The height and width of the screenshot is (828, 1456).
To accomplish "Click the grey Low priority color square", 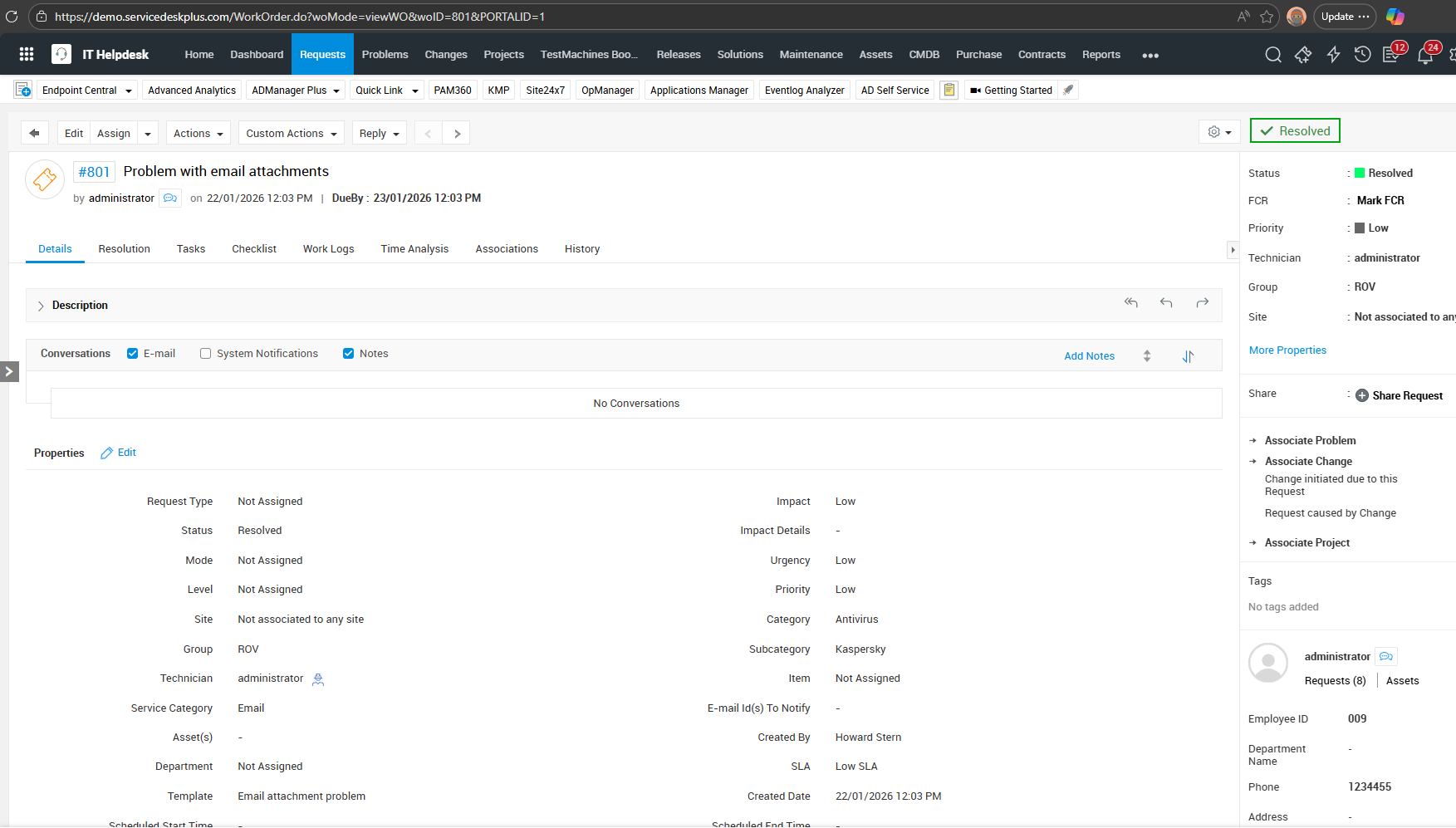I will (x=1360, y=228).
